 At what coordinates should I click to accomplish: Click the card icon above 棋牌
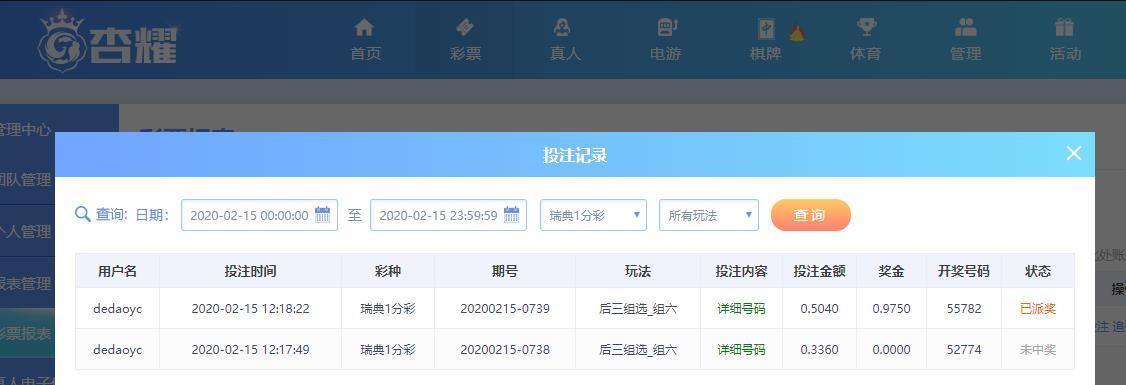[766, 29]
